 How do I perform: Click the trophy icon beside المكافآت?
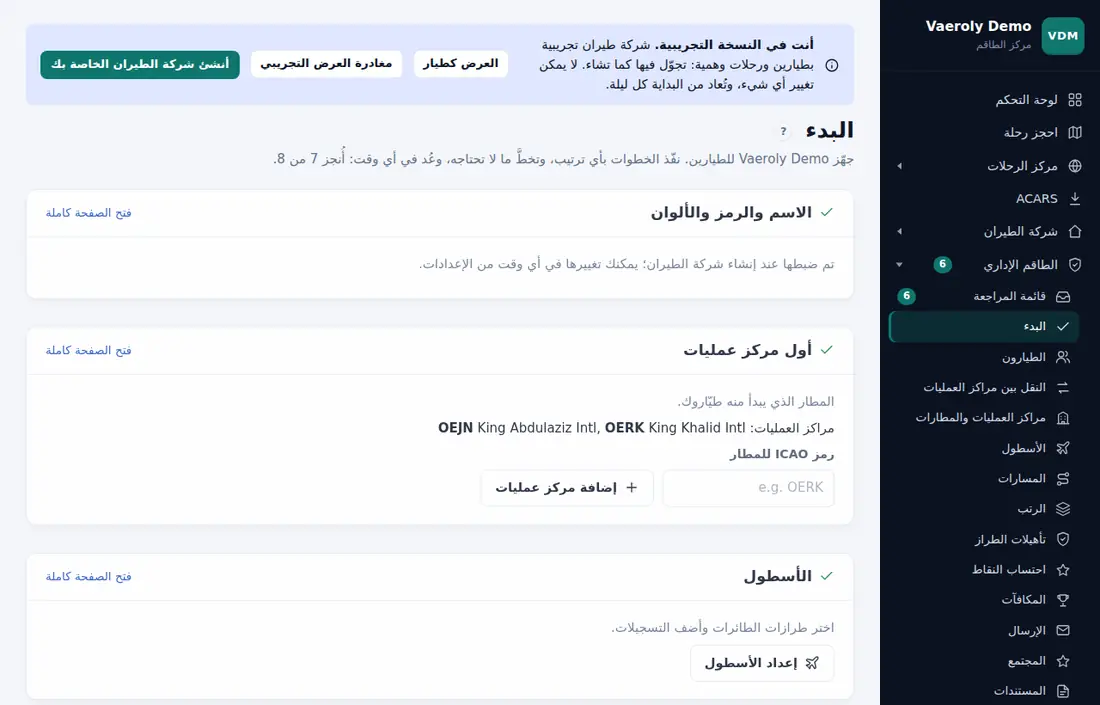point(1063,600)
